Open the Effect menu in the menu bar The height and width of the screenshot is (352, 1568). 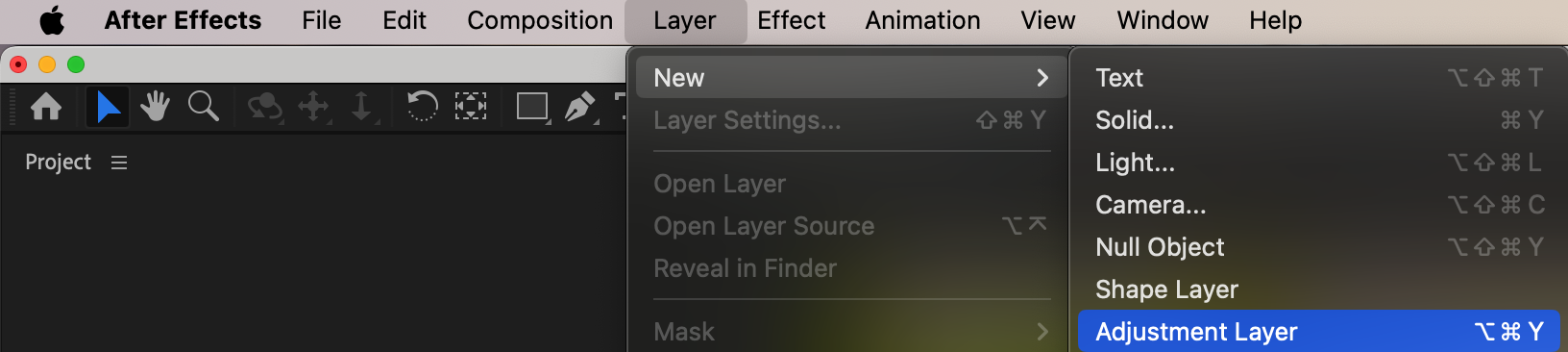pyautogui.click(x=791, y=20)
